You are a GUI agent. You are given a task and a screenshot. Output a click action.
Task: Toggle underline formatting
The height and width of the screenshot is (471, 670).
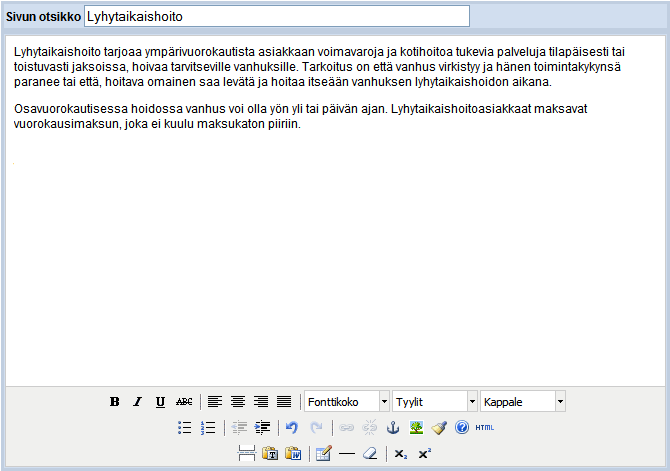pyautogui.click(x=161, y=402)
